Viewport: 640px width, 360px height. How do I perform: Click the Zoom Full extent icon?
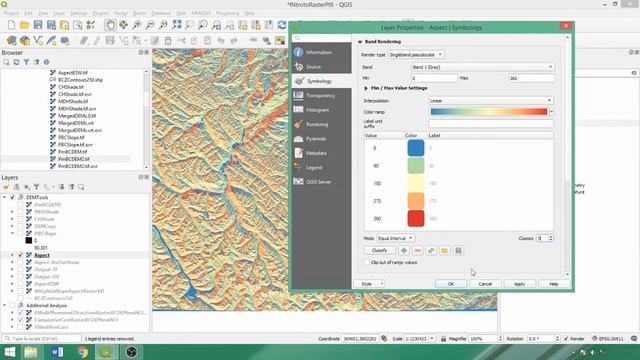[176, 25]
